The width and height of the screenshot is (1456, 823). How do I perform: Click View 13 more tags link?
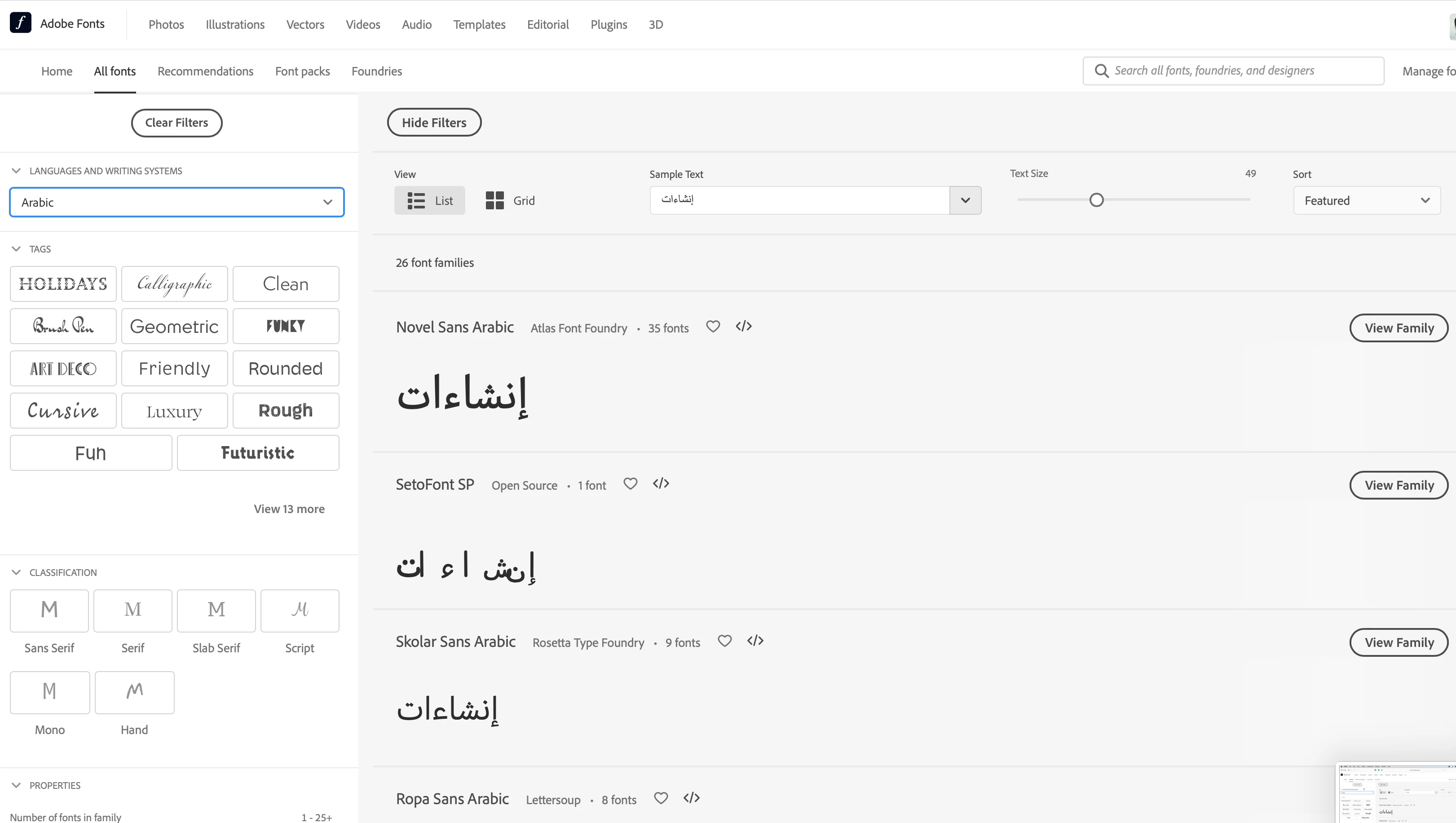point(289,509)
